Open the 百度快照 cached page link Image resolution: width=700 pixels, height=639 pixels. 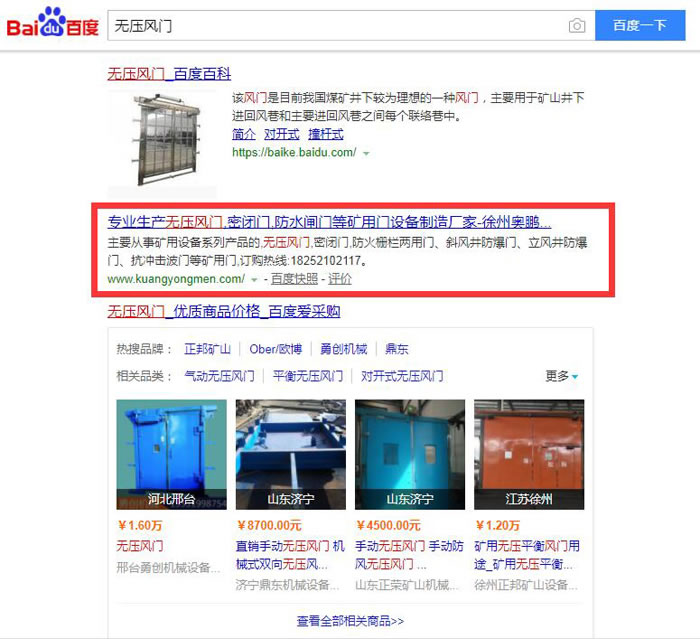point(294,279)
